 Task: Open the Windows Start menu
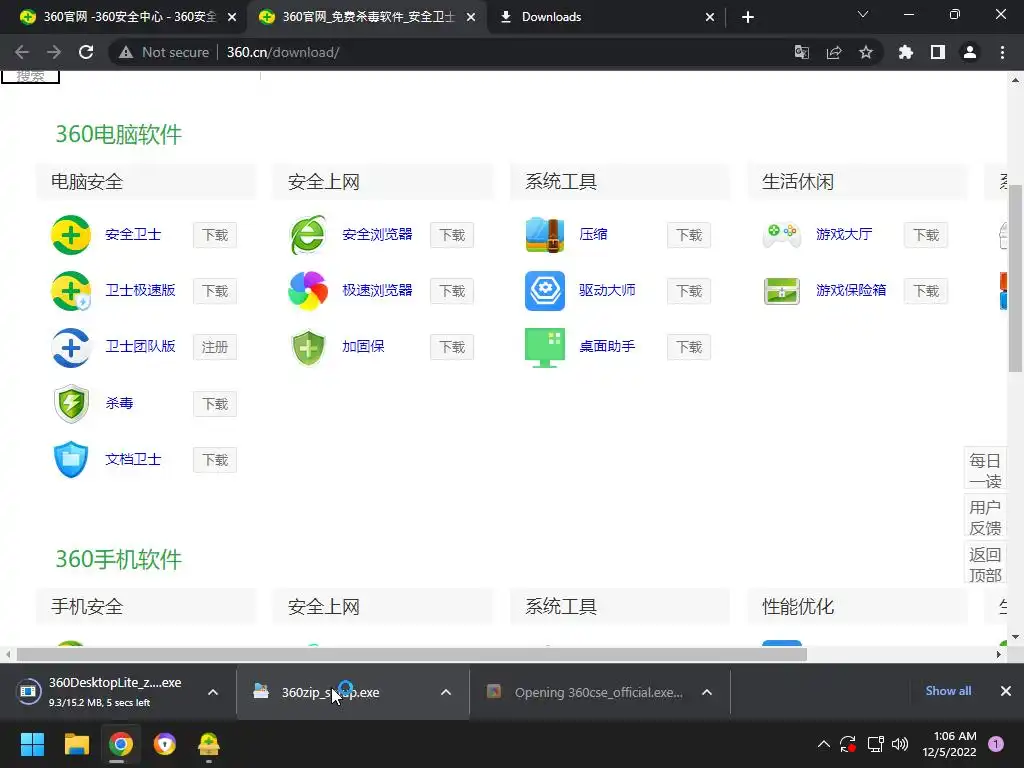click(32, 744)
